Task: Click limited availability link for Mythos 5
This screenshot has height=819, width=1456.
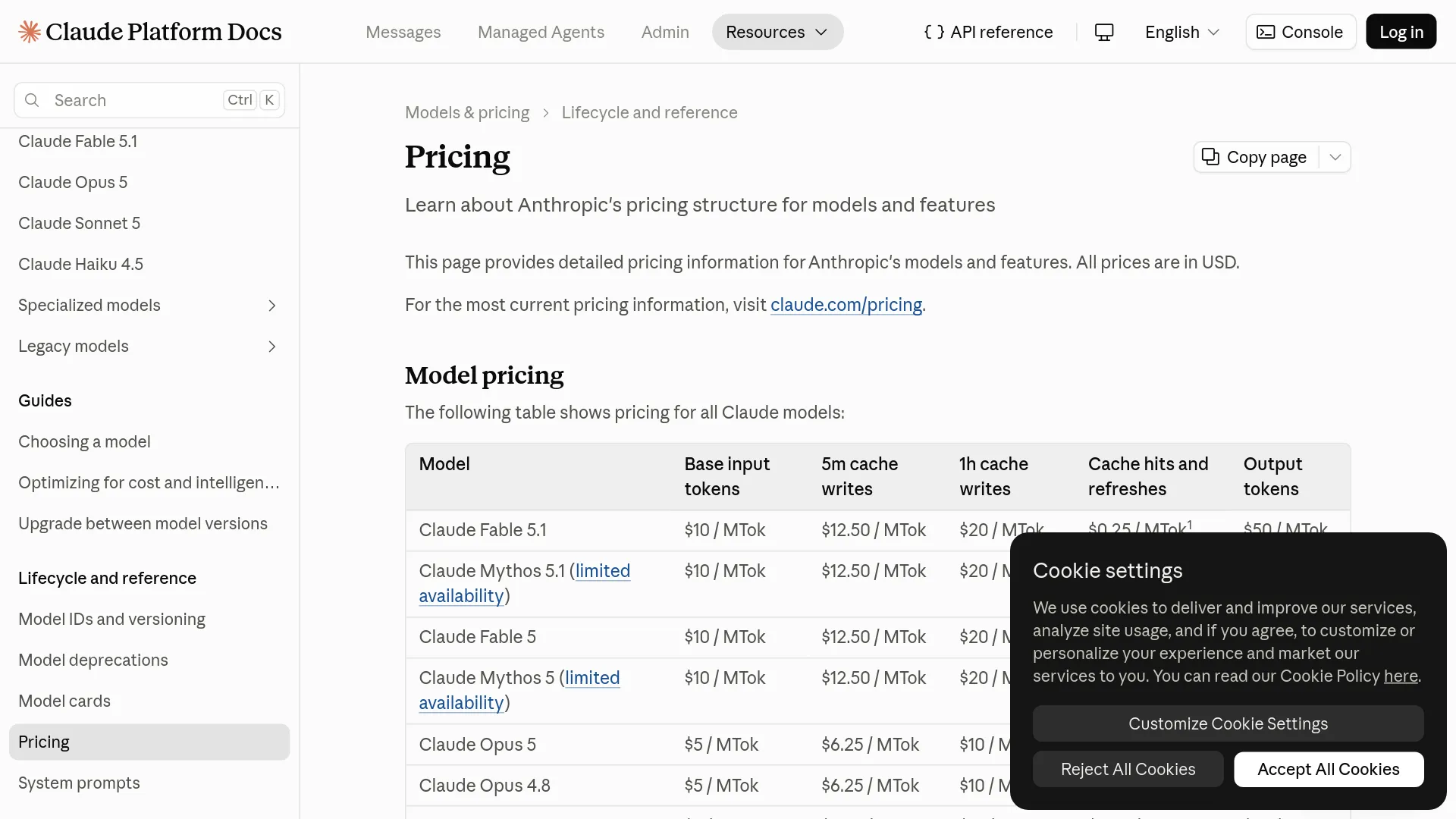Action: click(x=519, y=690)
